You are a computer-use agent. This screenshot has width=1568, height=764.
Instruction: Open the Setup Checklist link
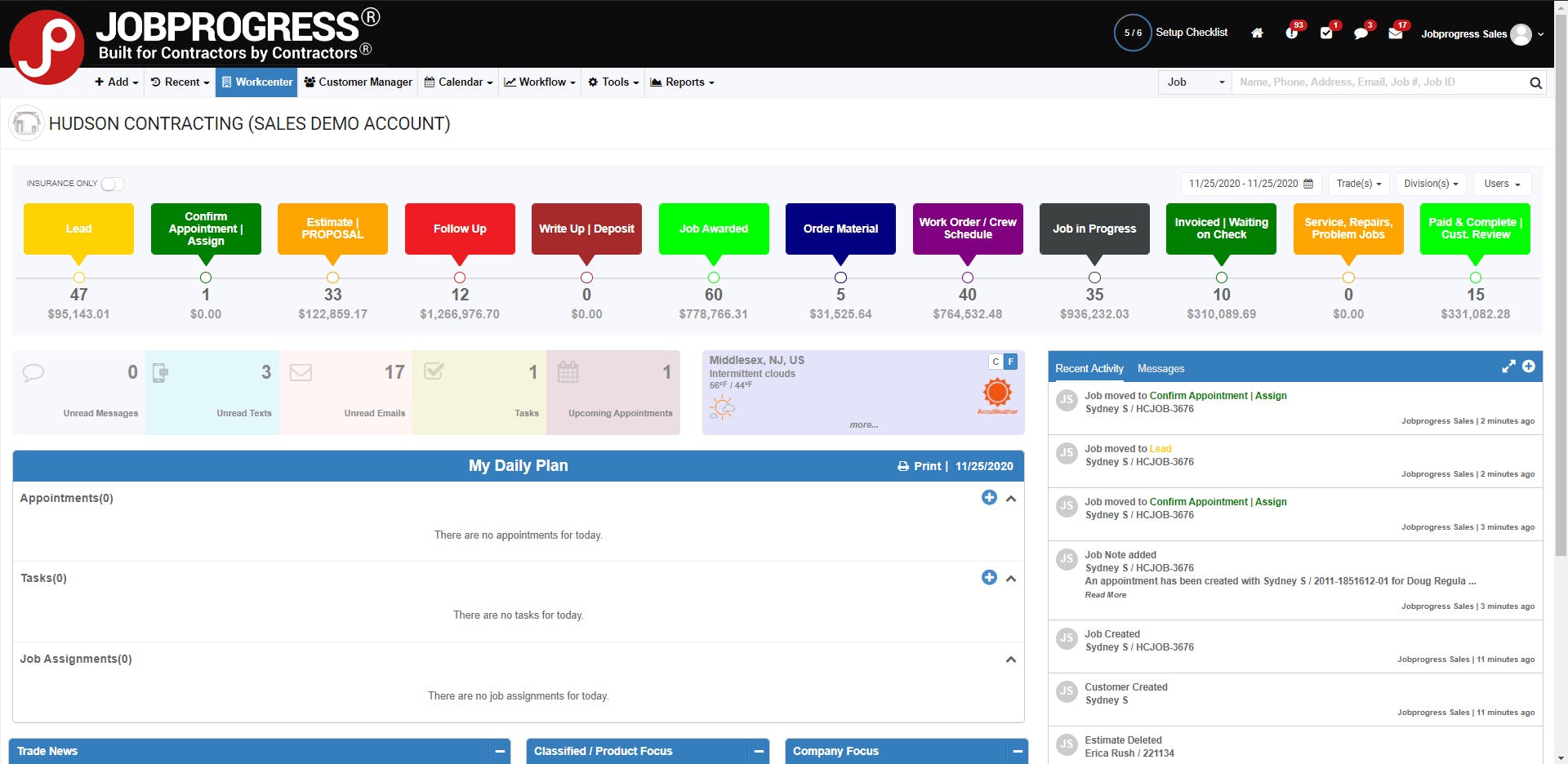pyautogui.click(x=1192, y=33)
